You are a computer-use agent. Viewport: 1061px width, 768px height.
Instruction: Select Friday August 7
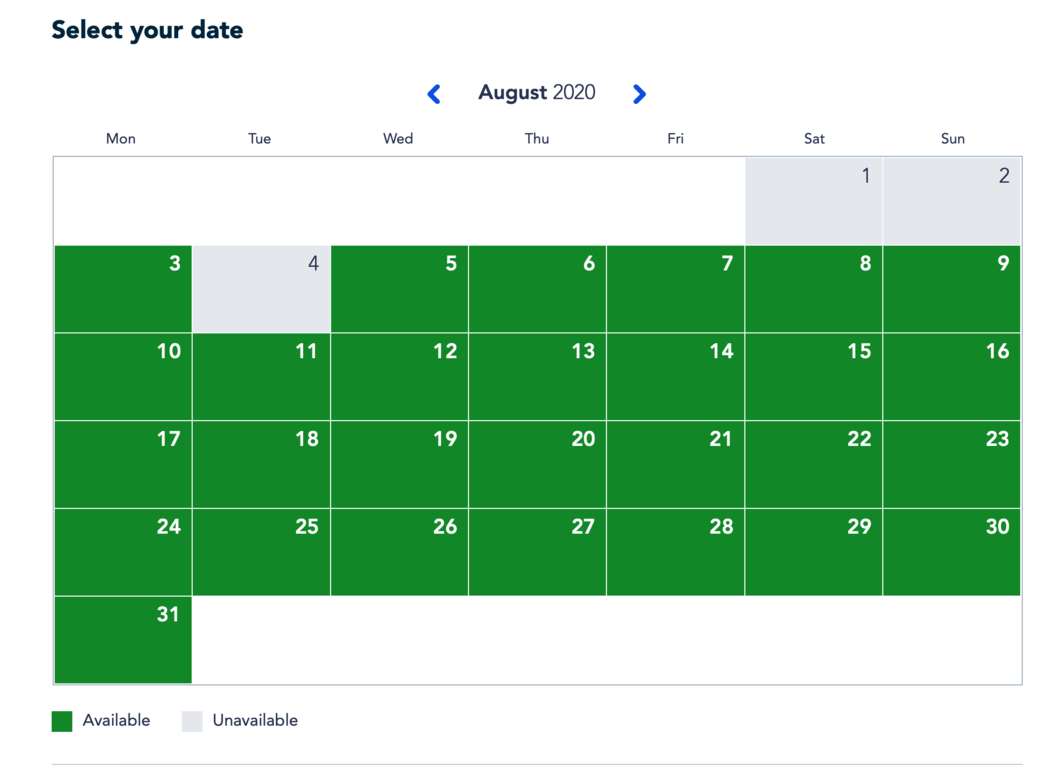[675, 289]
